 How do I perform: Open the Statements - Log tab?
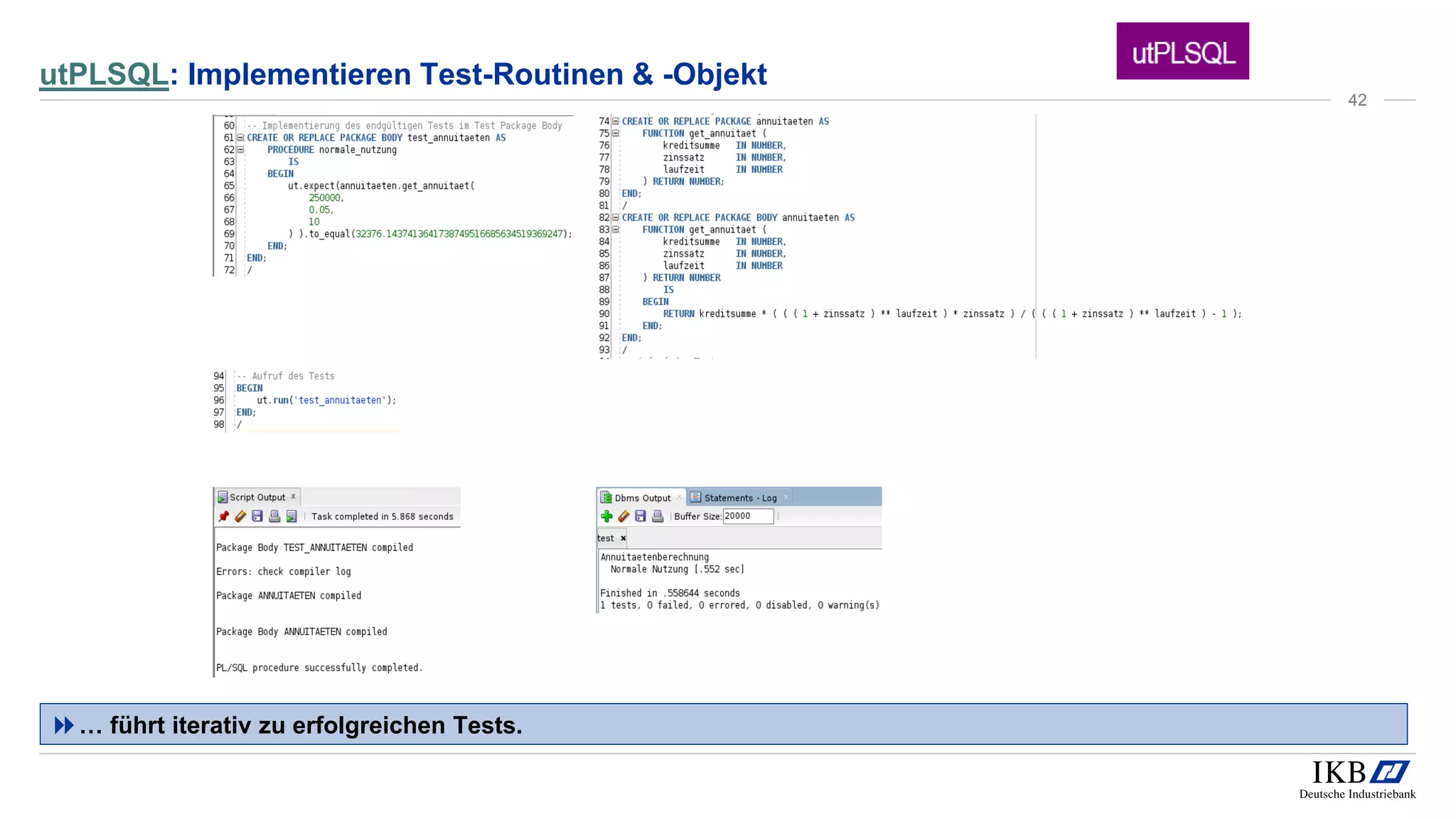click(740, 498)
